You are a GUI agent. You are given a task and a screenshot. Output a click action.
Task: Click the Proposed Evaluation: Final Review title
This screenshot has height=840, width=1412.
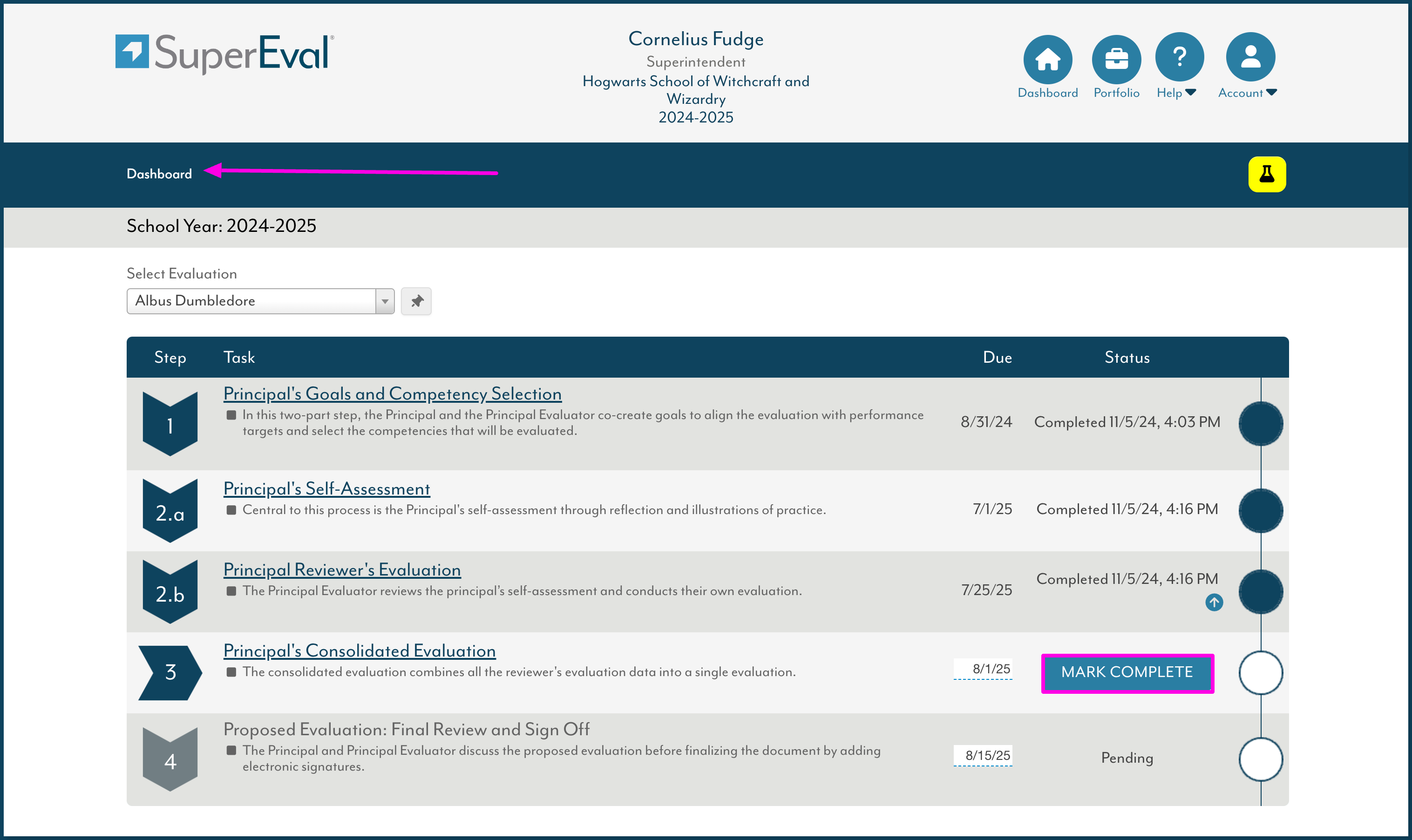[x=407, y=729]
